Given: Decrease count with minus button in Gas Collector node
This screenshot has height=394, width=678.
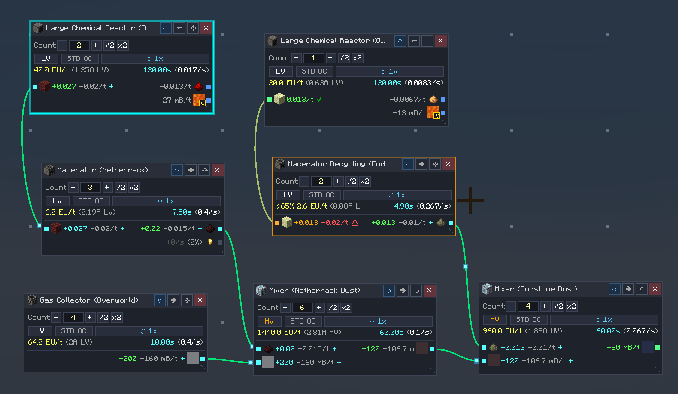Looking at the screenshot, I should (x=56, y=317).
